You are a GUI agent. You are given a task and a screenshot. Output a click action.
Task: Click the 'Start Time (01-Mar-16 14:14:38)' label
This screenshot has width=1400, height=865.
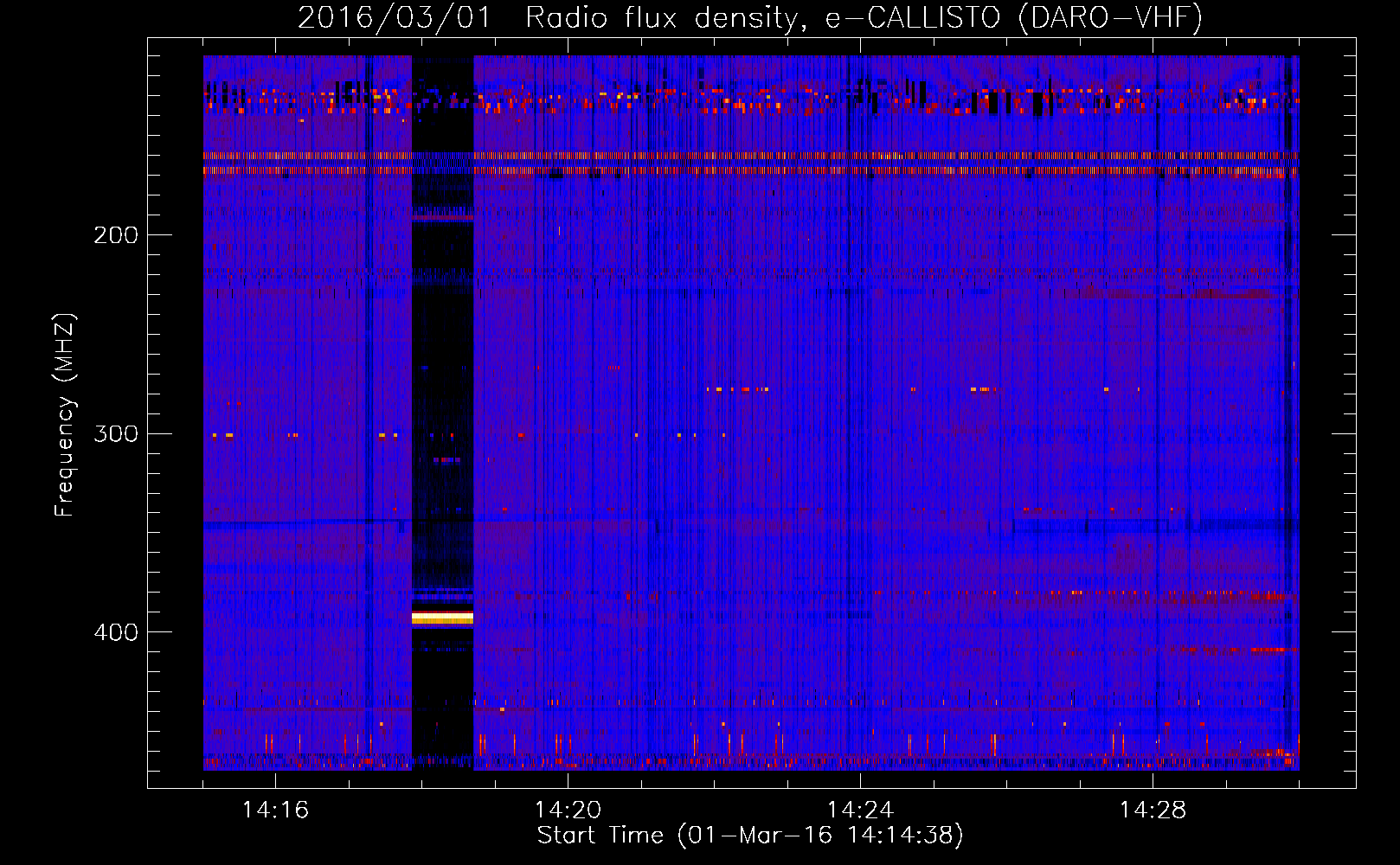click(750, 836)
